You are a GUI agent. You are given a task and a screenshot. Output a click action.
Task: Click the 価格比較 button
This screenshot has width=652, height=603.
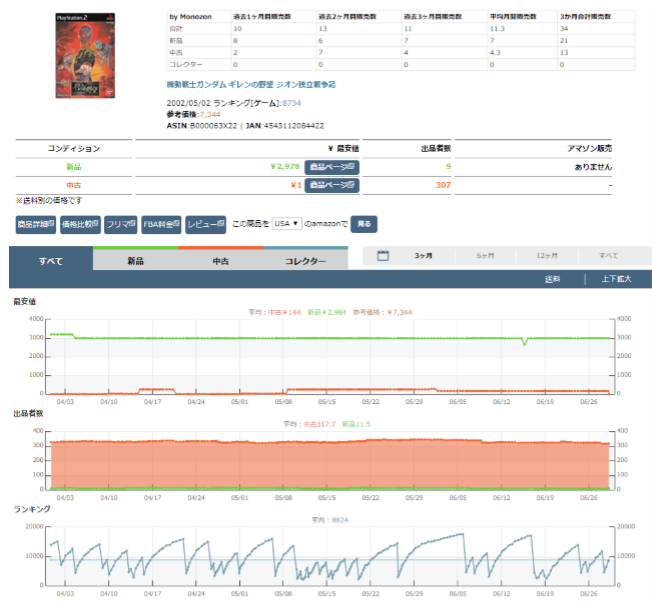pyautogui.click(x=80, y=225)
